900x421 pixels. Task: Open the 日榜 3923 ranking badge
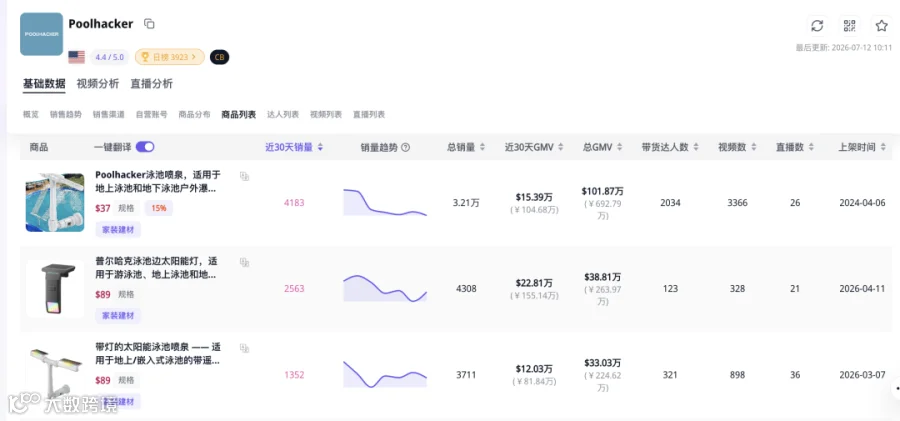point(170,57)
